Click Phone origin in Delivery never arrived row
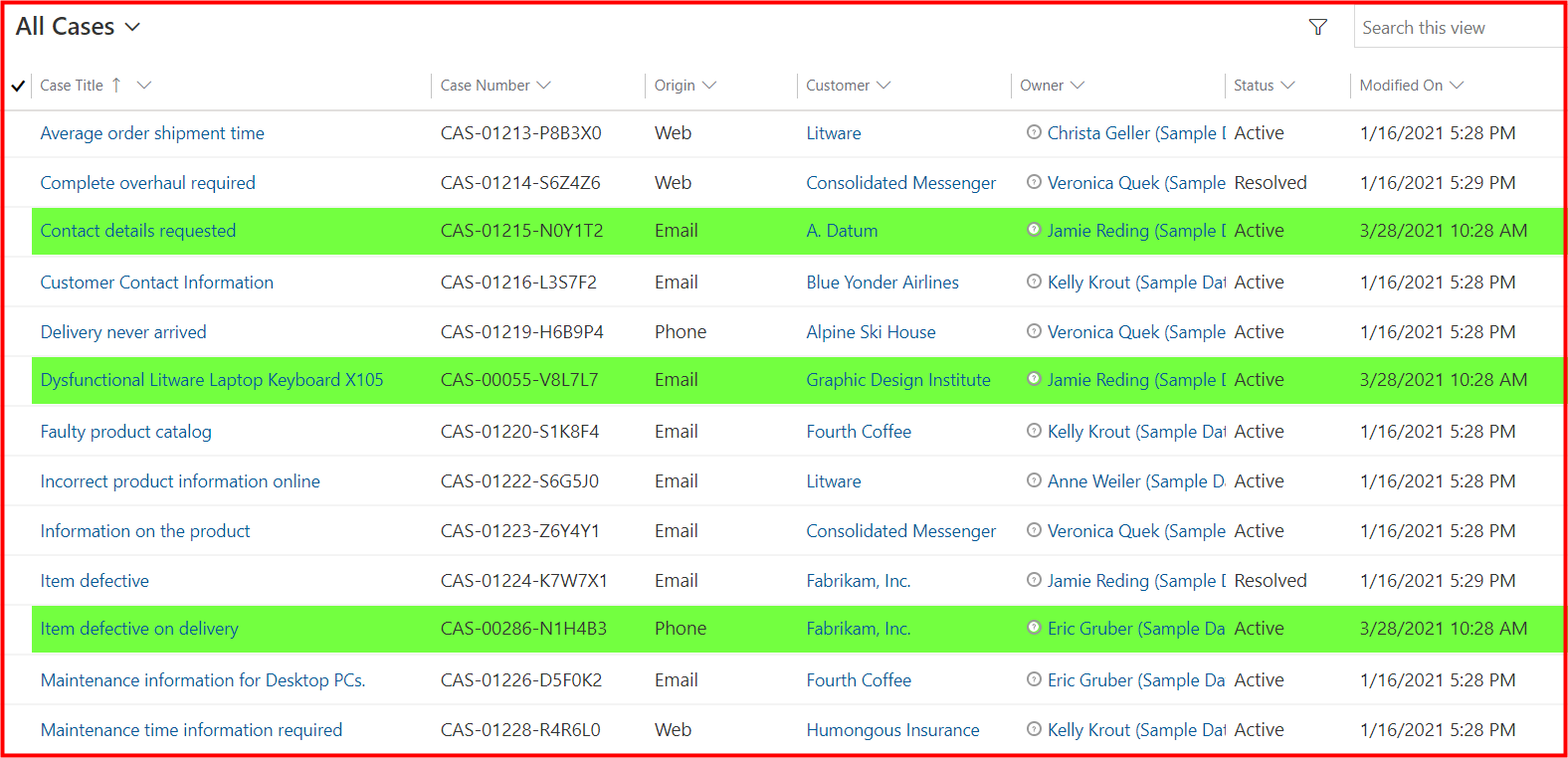 click(x=681, y=332)
